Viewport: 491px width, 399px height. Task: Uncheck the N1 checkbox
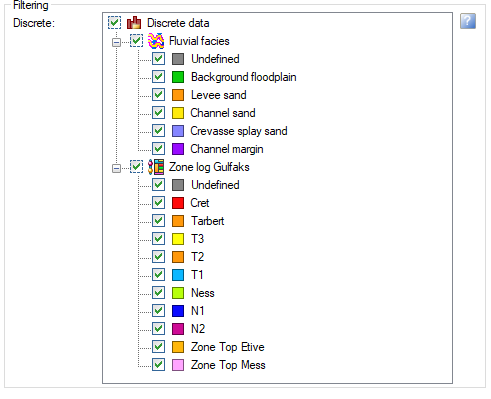point(158,311)
